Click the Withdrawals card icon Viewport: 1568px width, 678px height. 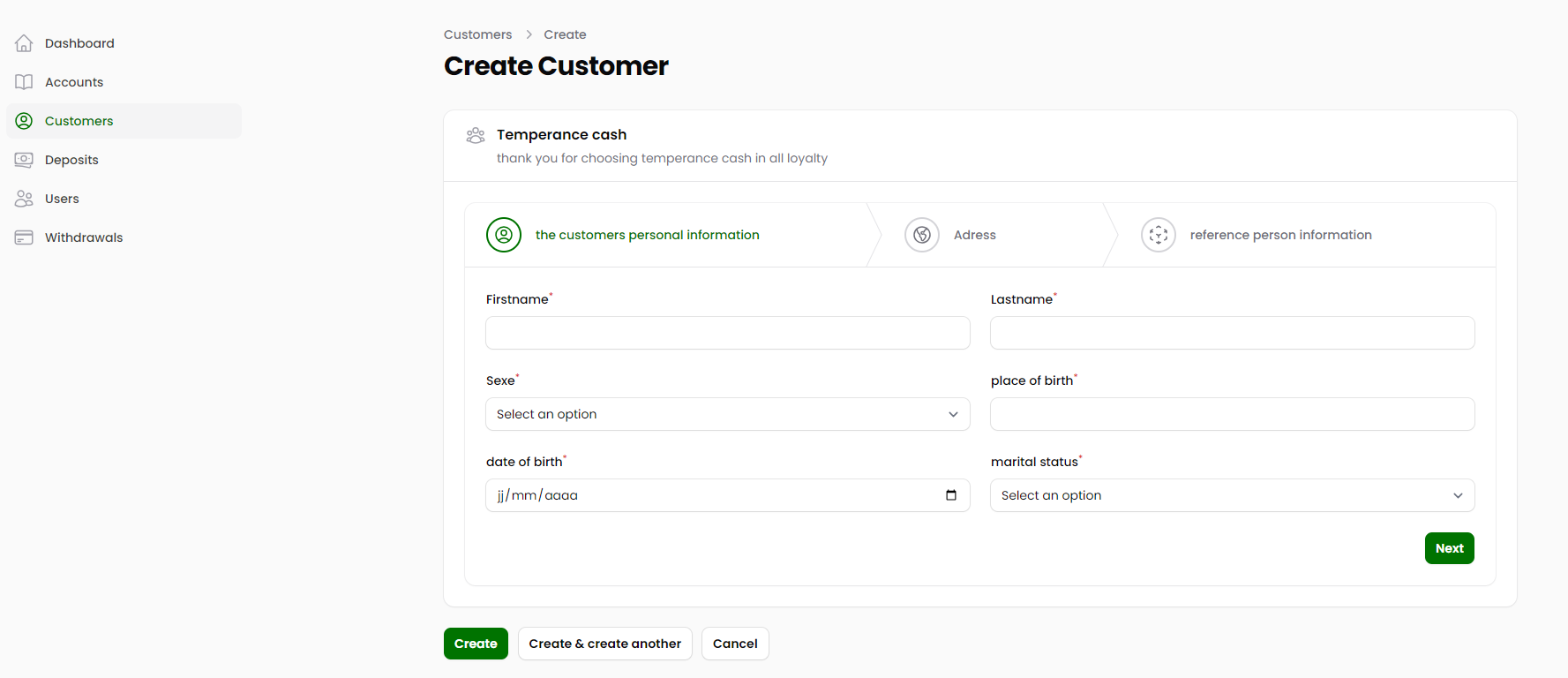pos(24,237)
